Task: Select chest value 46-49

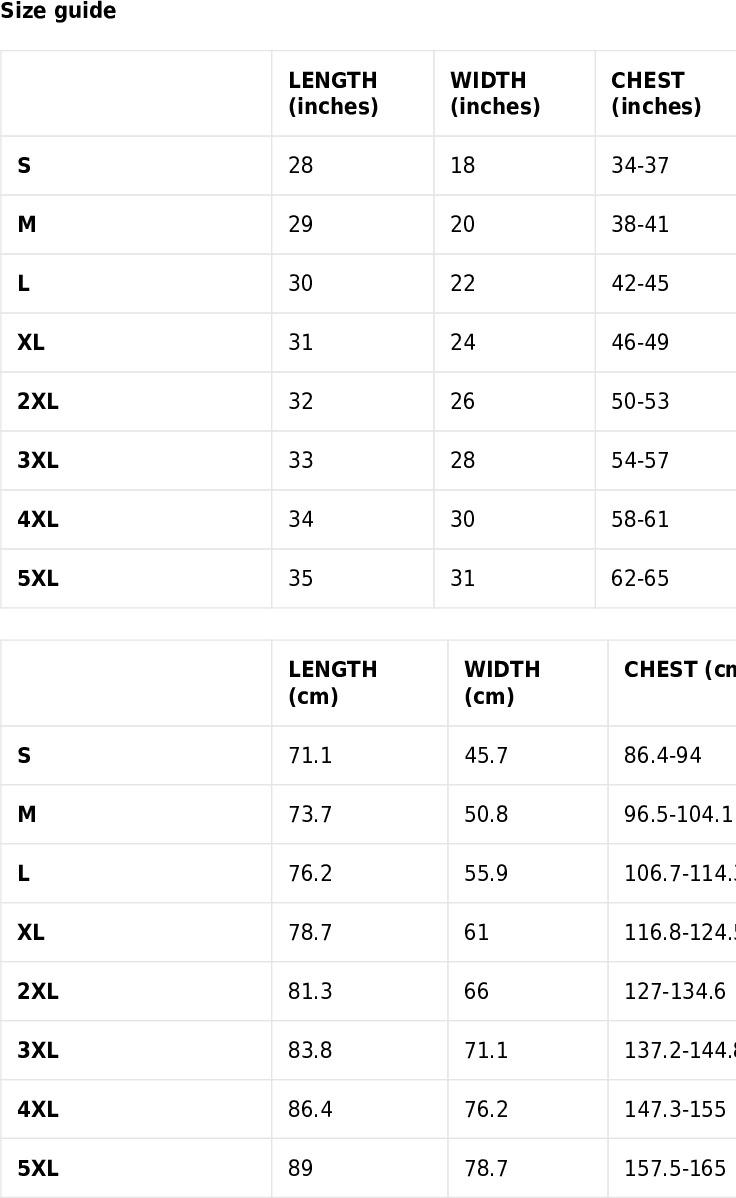Action: click(640, 342)
